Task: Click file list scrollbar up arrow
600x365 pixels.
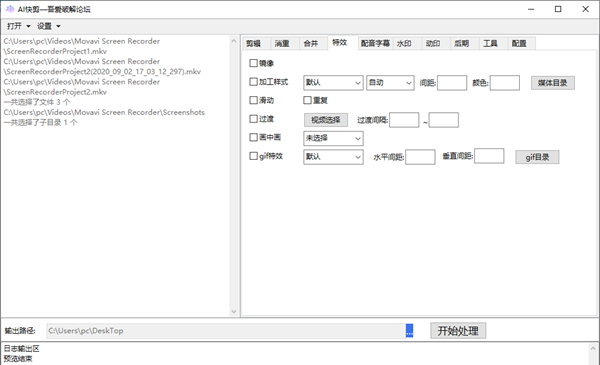Action: pos(234,41)
